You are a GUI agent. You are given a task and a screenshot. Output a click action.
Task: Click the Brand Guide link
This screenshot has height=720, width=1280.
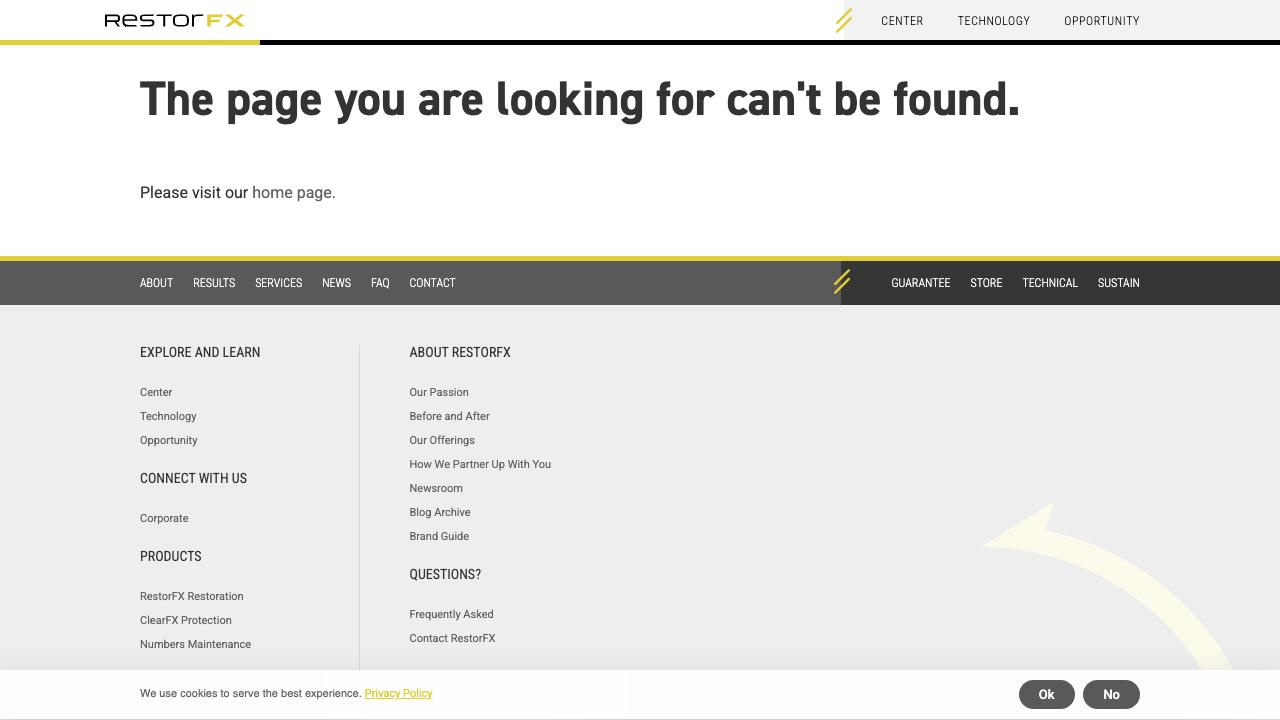coord(439,536)
